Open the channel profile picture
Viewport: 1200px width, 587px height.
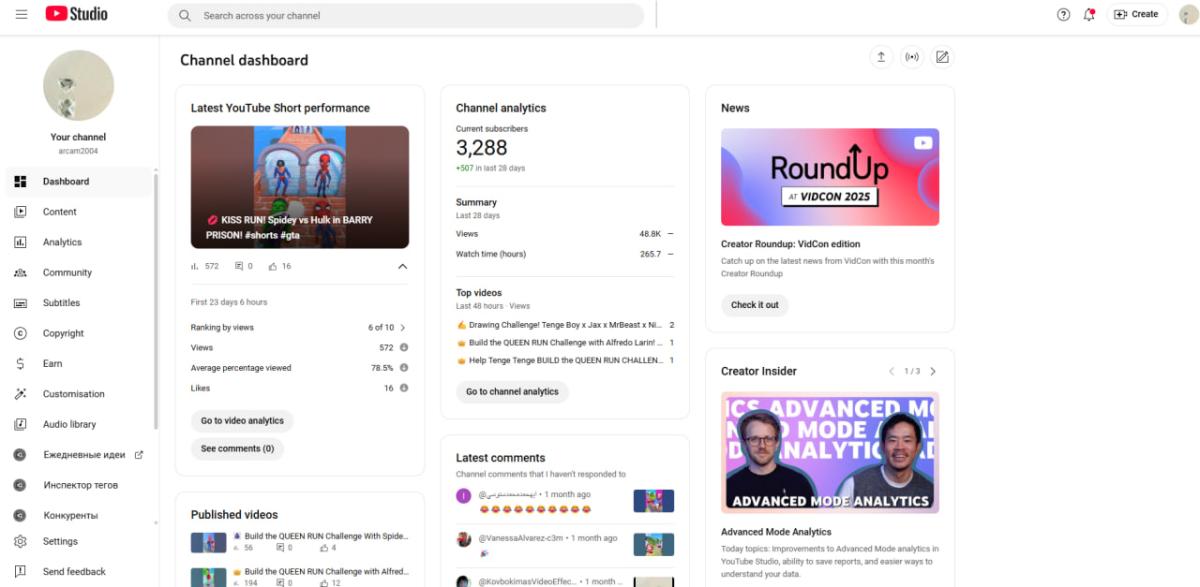[x=78, y=85]
